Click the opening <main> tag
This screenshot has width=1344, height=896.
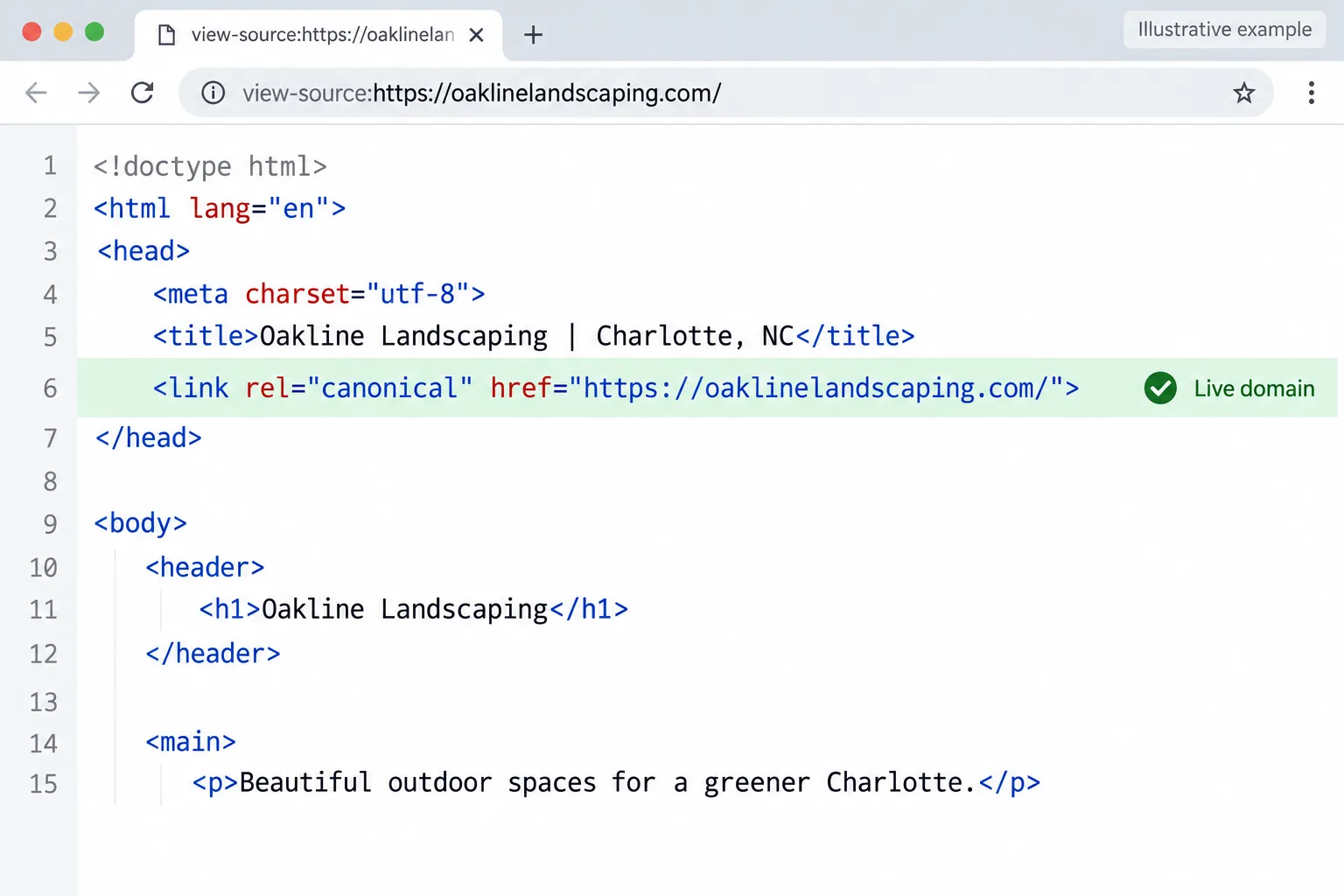click(x=191, y=742)
